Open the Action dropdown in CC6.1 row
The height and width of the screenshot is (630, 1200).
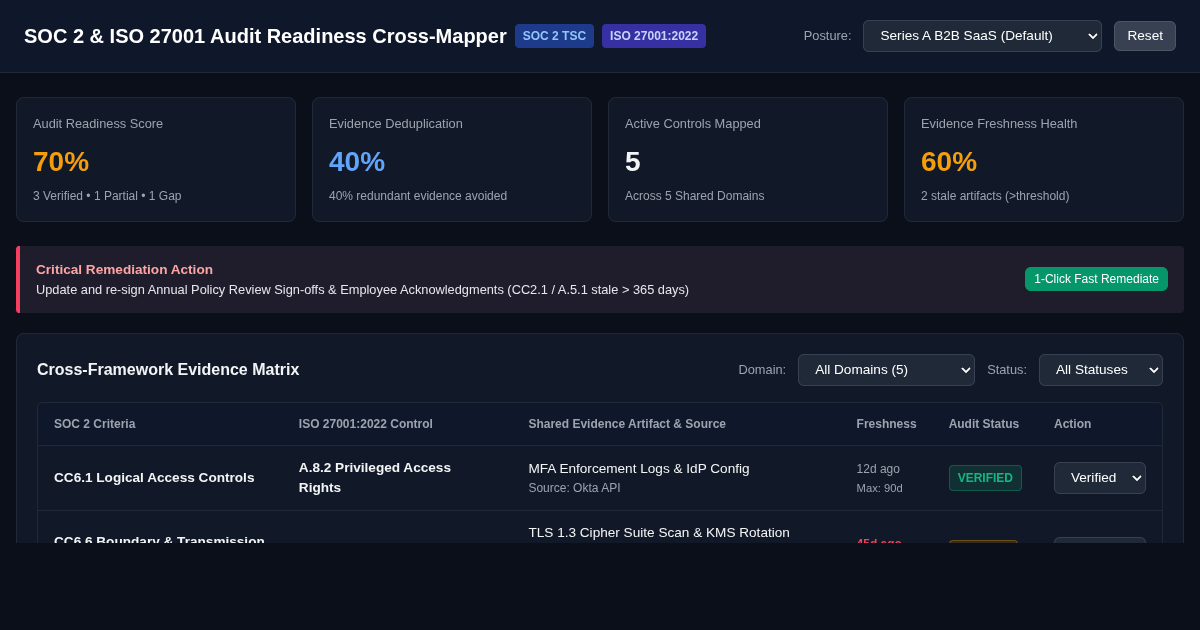[x=1100, y=478]
